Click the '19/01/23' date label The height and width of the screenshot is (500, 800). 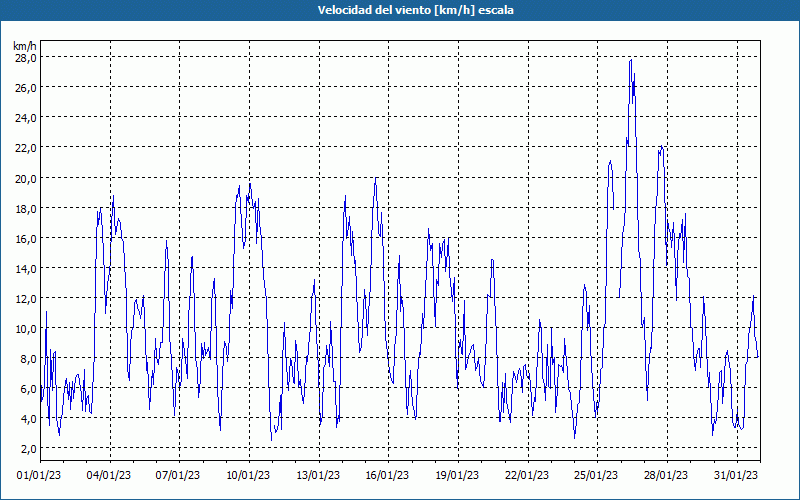pos(457,475)
